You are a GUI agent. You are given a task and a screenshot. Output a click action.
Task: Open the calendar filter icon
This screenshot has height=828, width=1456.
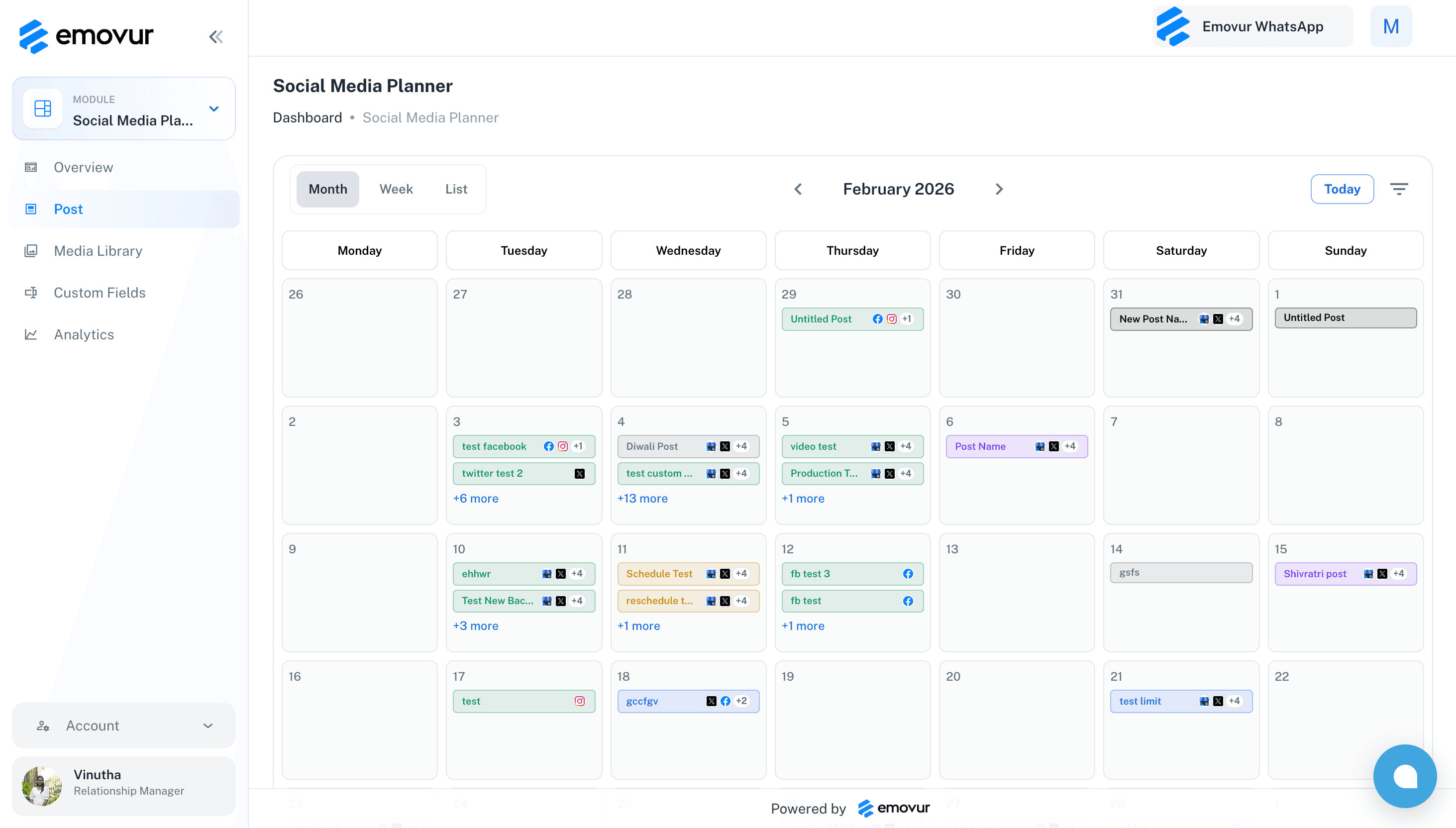pyautogui.click(x=1399, y=189)
